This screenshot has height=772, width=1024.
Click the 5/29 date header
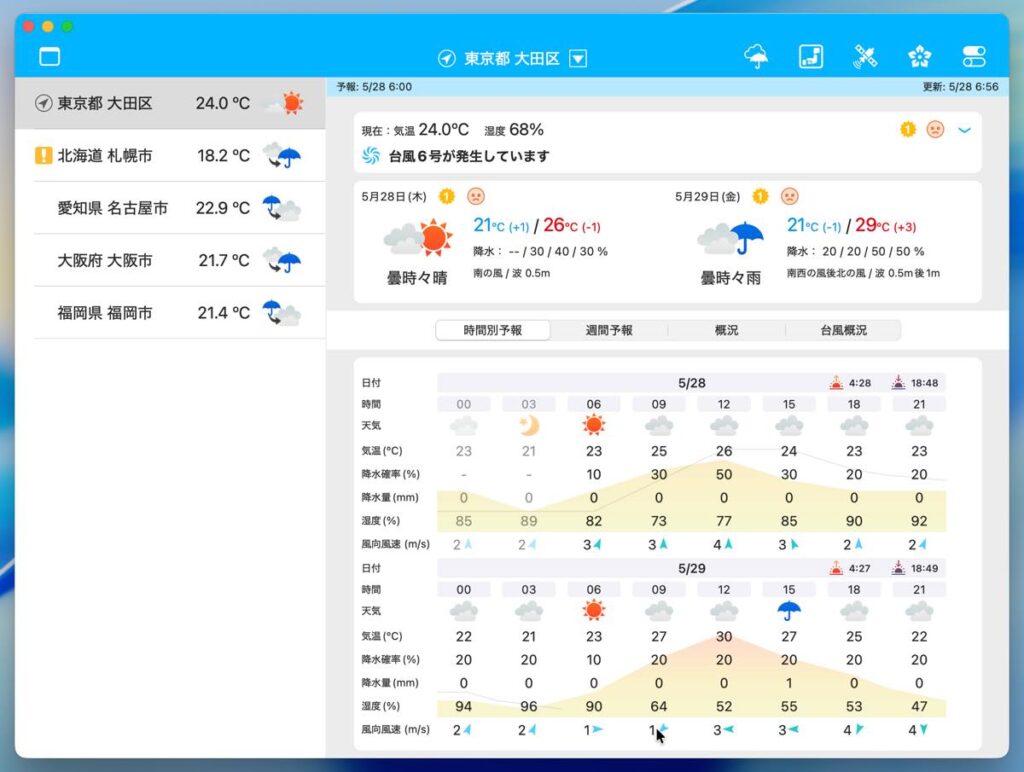pyautogui.click(x=692, y=569)
